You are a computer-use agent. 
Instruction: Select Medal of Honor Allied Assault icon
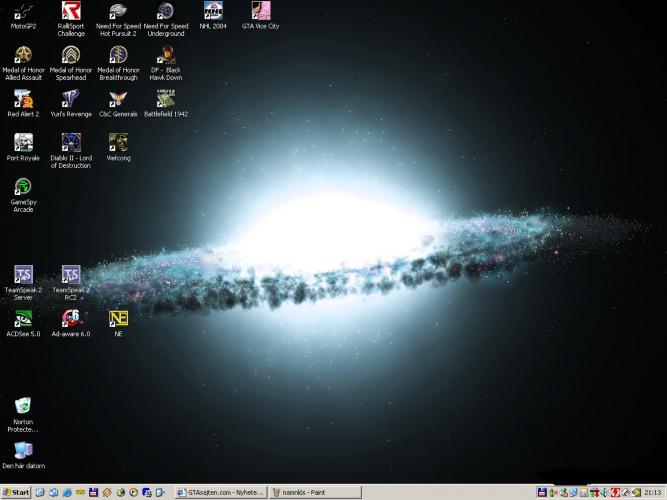23,55
